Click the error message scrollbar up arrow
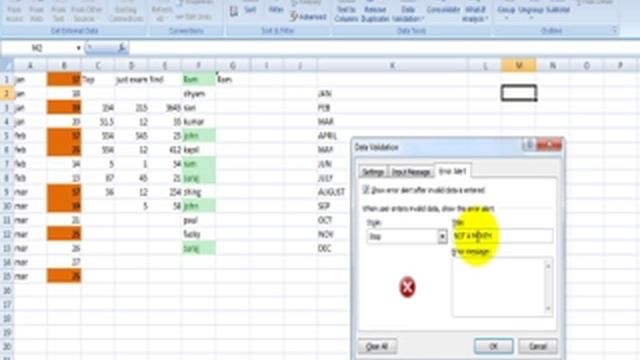The height and width of the screenshot is (360, 640). click(549, 266)
